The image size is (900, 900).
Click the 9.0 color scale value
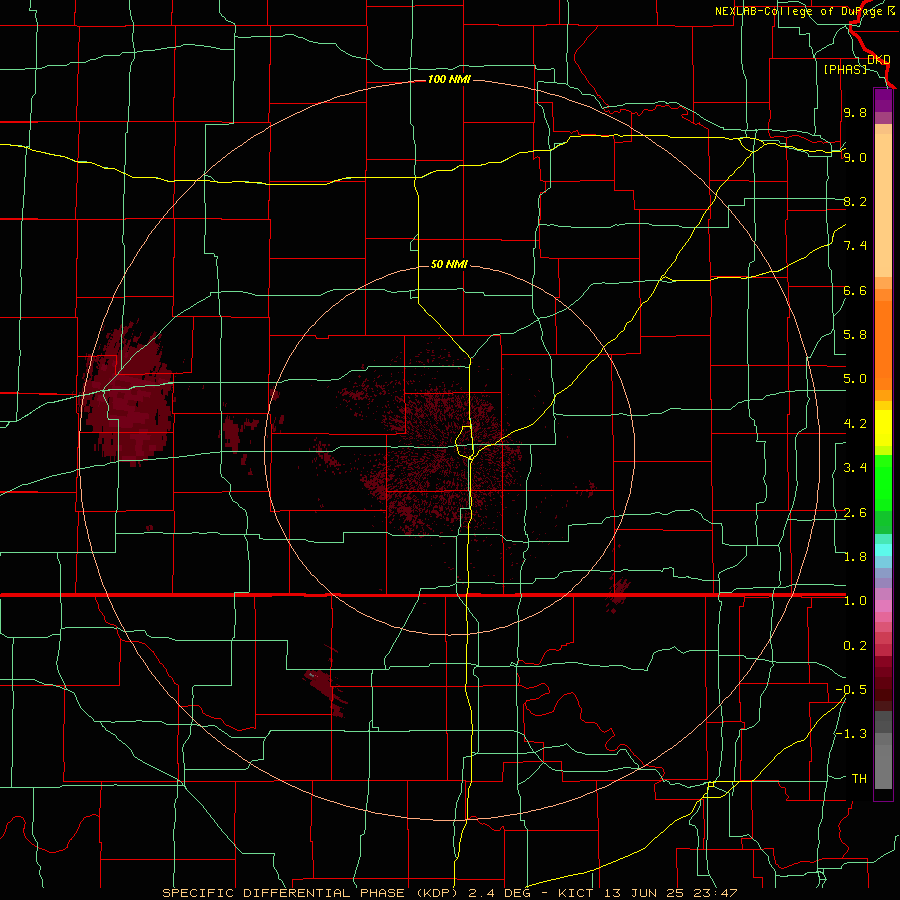tap(855, 157)
